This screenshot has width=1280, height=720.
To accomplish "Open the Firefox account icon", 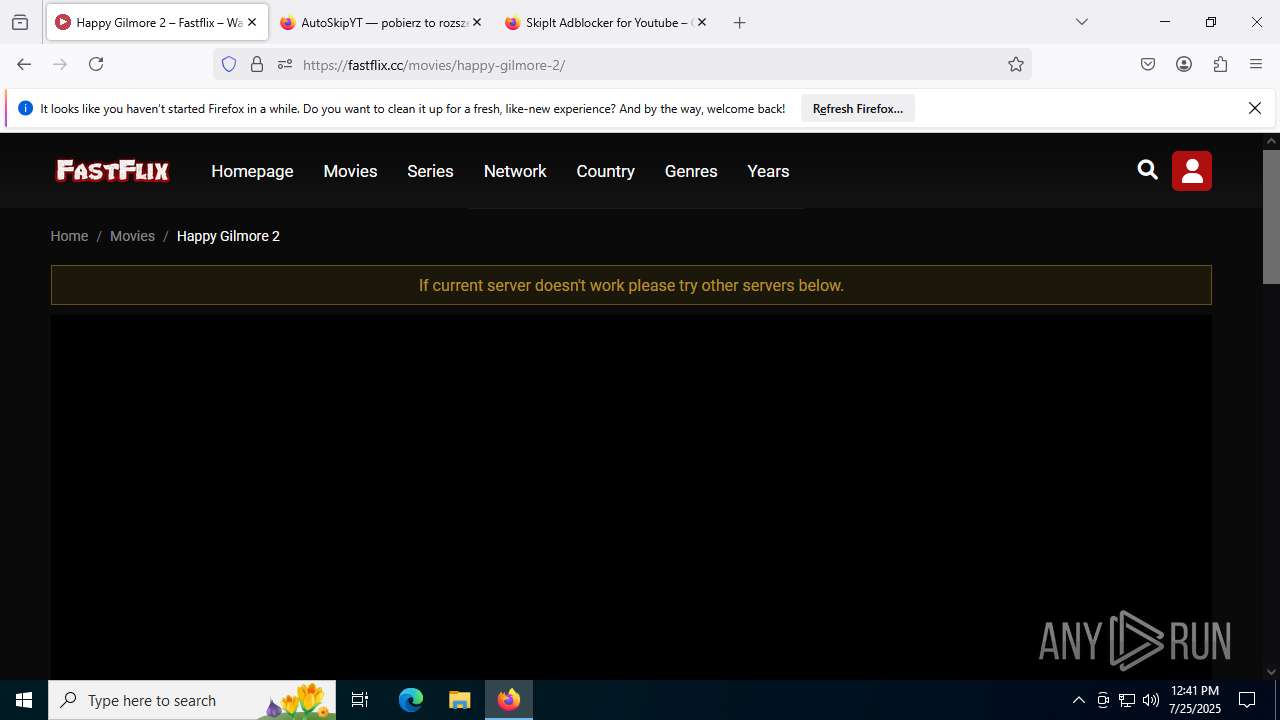I will tap(1184, 64).
